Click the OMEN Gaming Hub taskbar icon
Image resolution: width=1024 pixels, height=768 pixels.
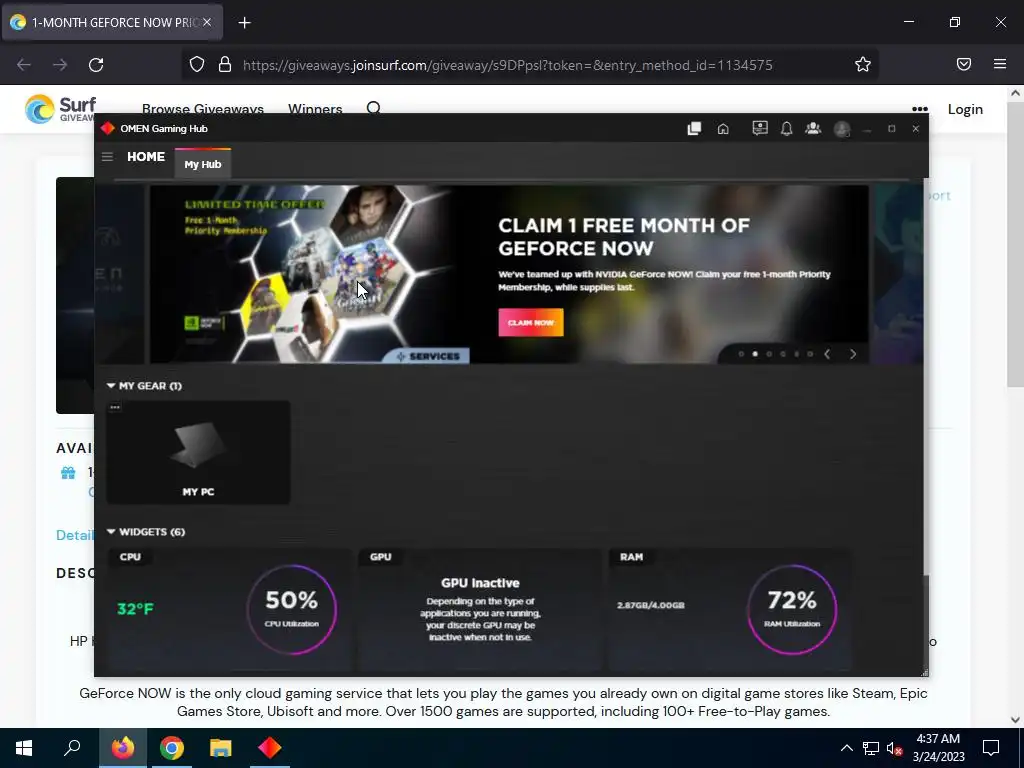[270, 748]
